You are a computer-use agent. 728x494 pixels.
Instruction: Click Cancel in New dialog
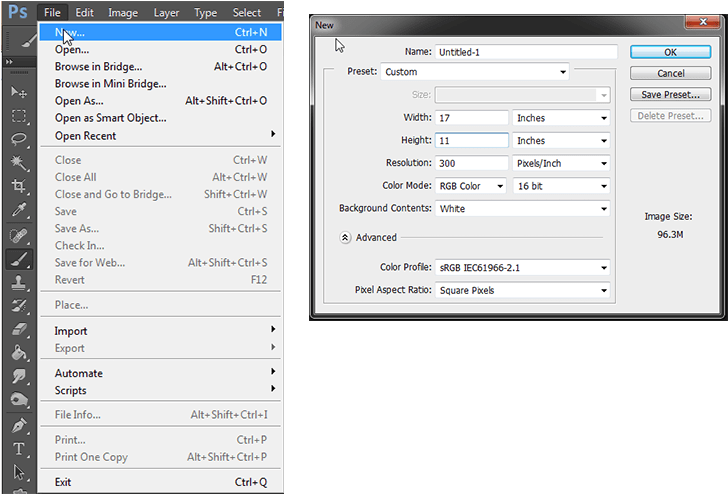click(670, 73)
